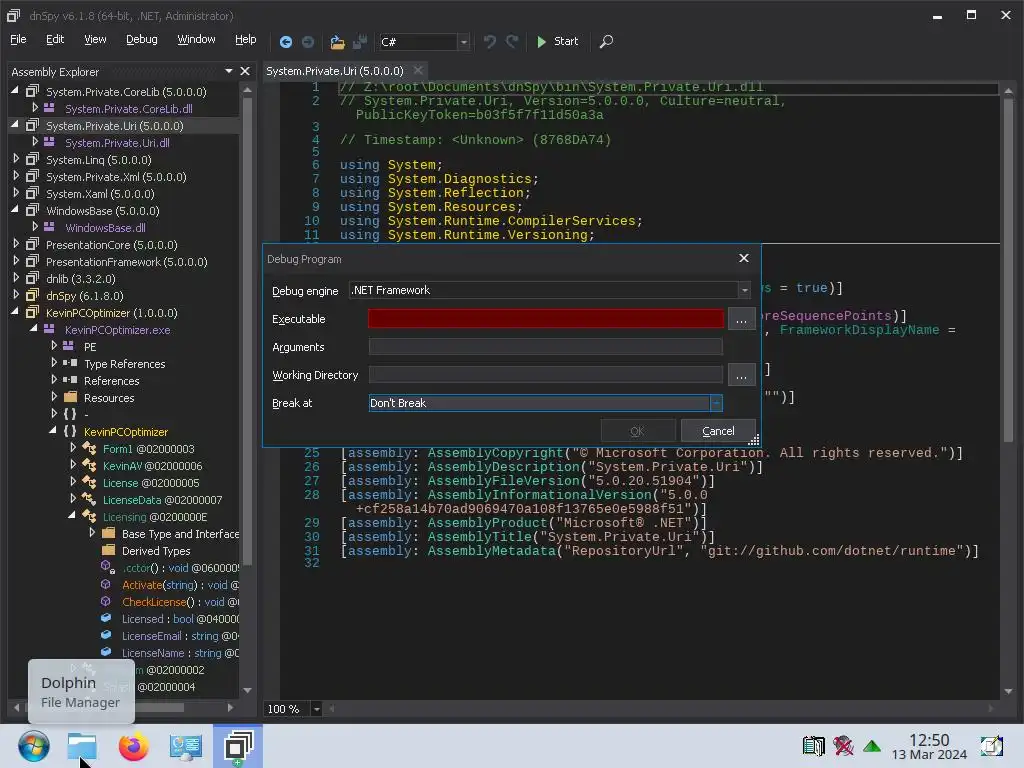1024x768 pixels.
Task: Click the Type References node icon
Action: [70, 362]
